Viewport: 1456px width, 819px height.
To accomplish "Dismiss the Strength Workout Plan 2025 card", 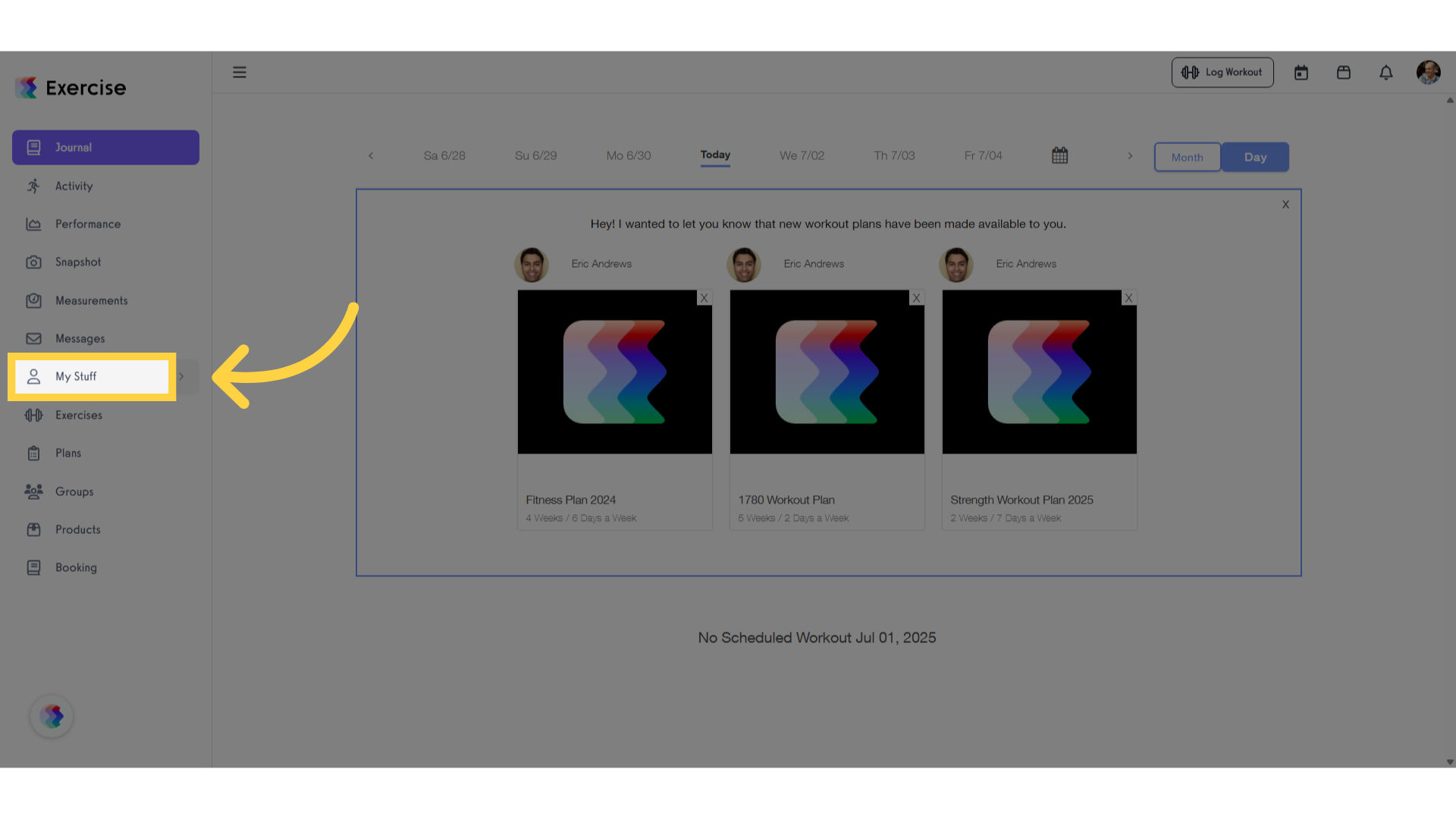I will click(x=1129, y=298).
